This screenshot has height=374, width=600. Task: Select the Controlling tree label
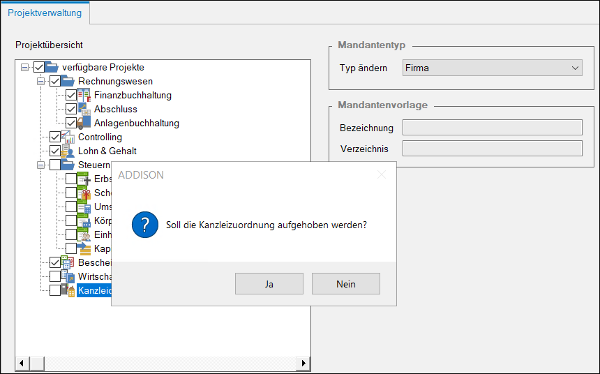[x=100, y=137]
